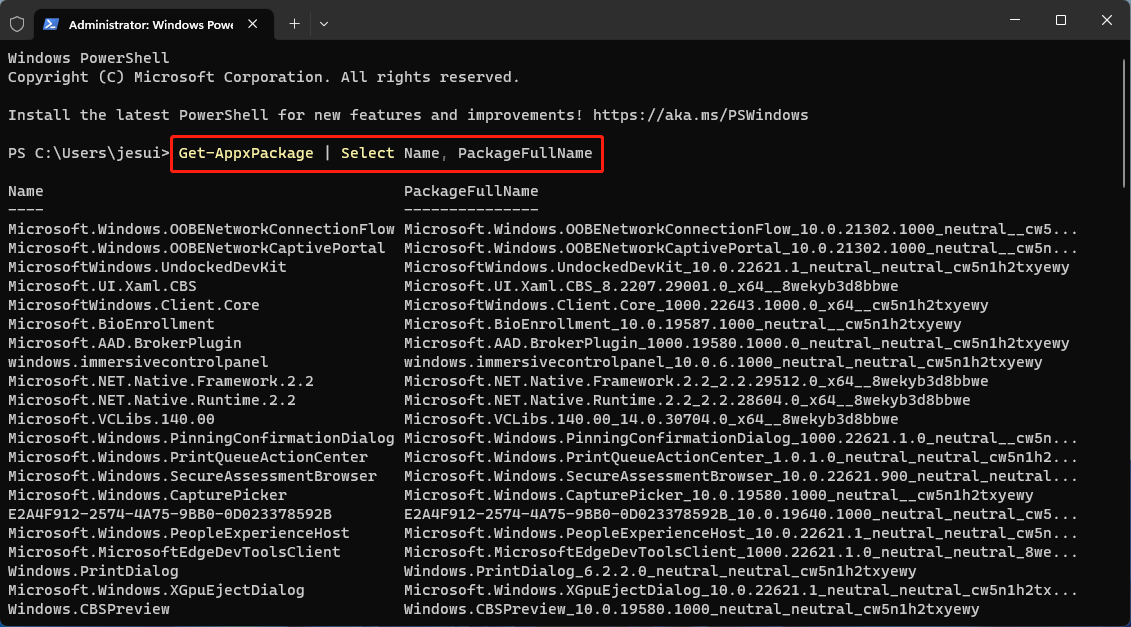Click full name Microsoft.NET.Native.Framework.2.2_2.2.29512.0

coord(696,381)
